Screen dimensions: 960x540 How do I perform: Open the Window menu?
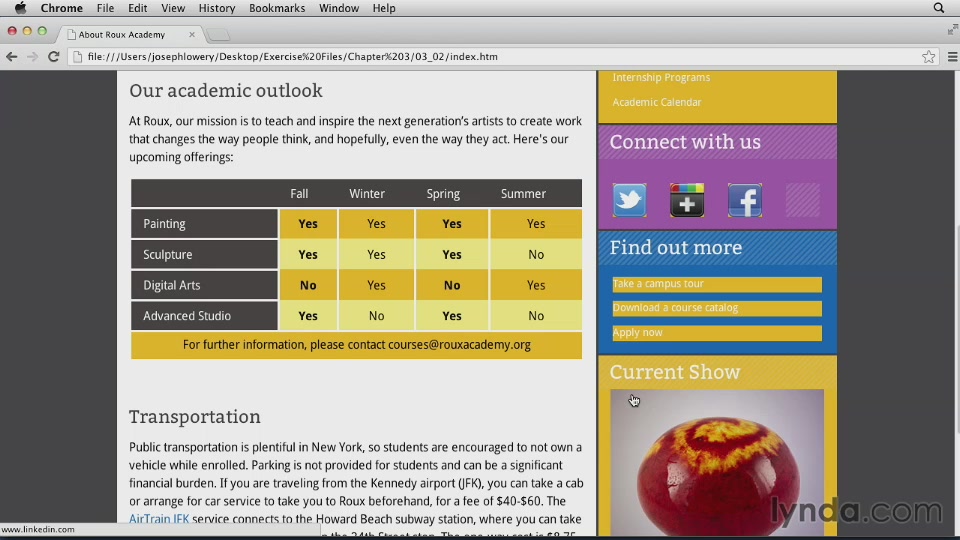[339, 8]
